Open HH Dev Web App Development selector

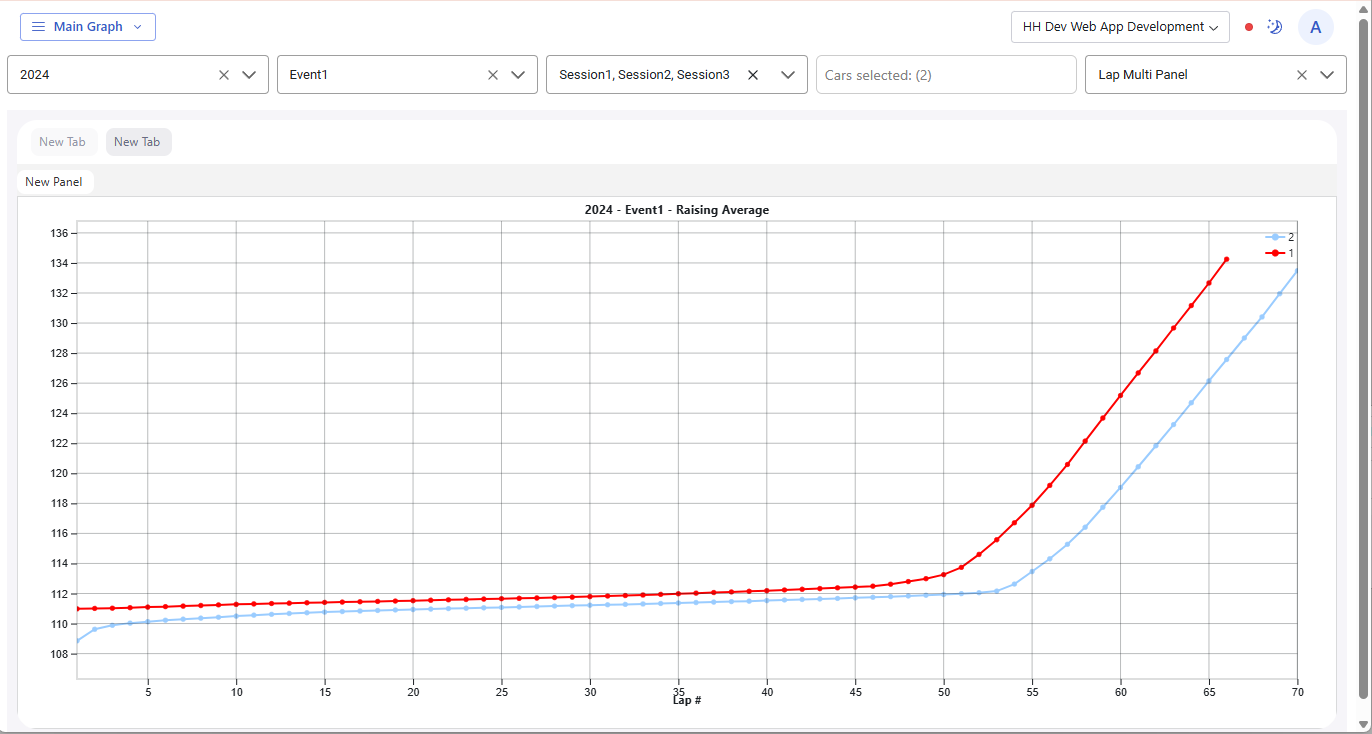tap(1120, 27)
